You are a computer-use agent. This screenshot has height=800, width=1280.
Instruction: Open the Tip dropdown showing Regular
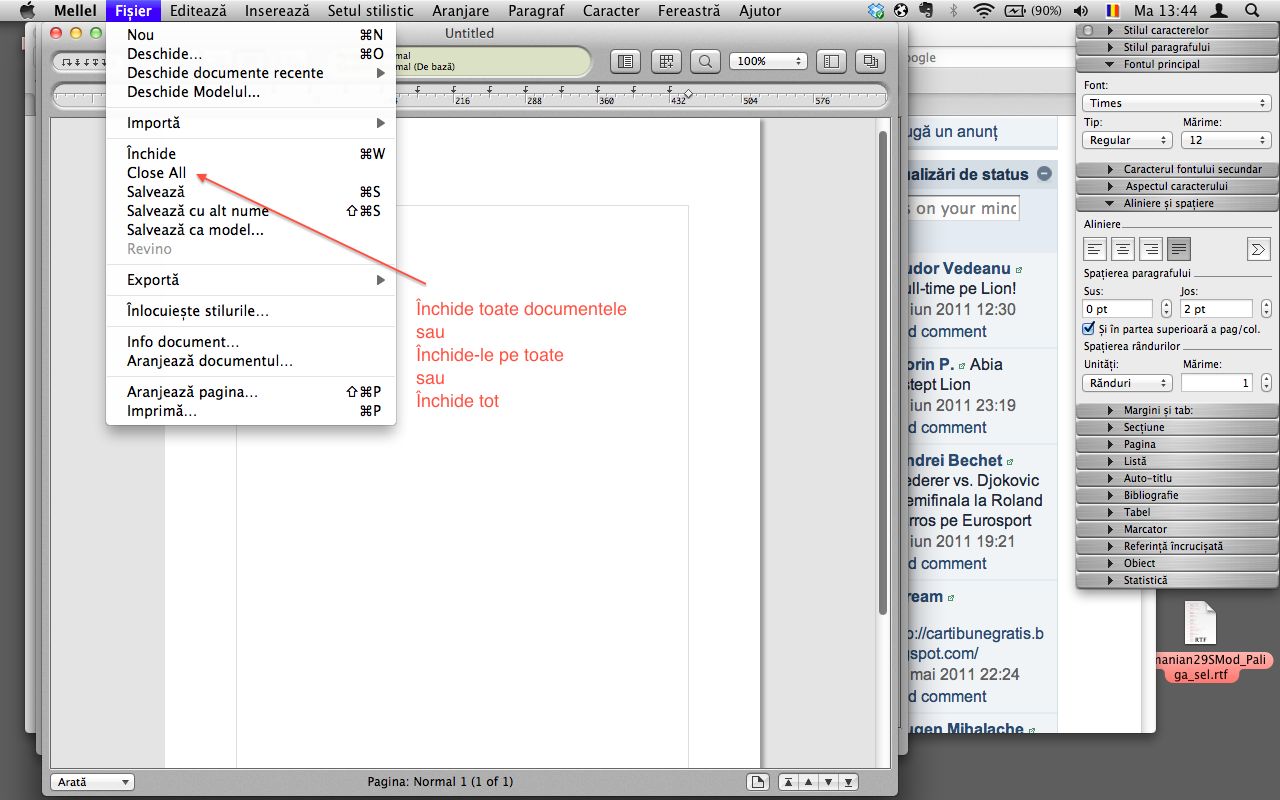coord(1128,140)
